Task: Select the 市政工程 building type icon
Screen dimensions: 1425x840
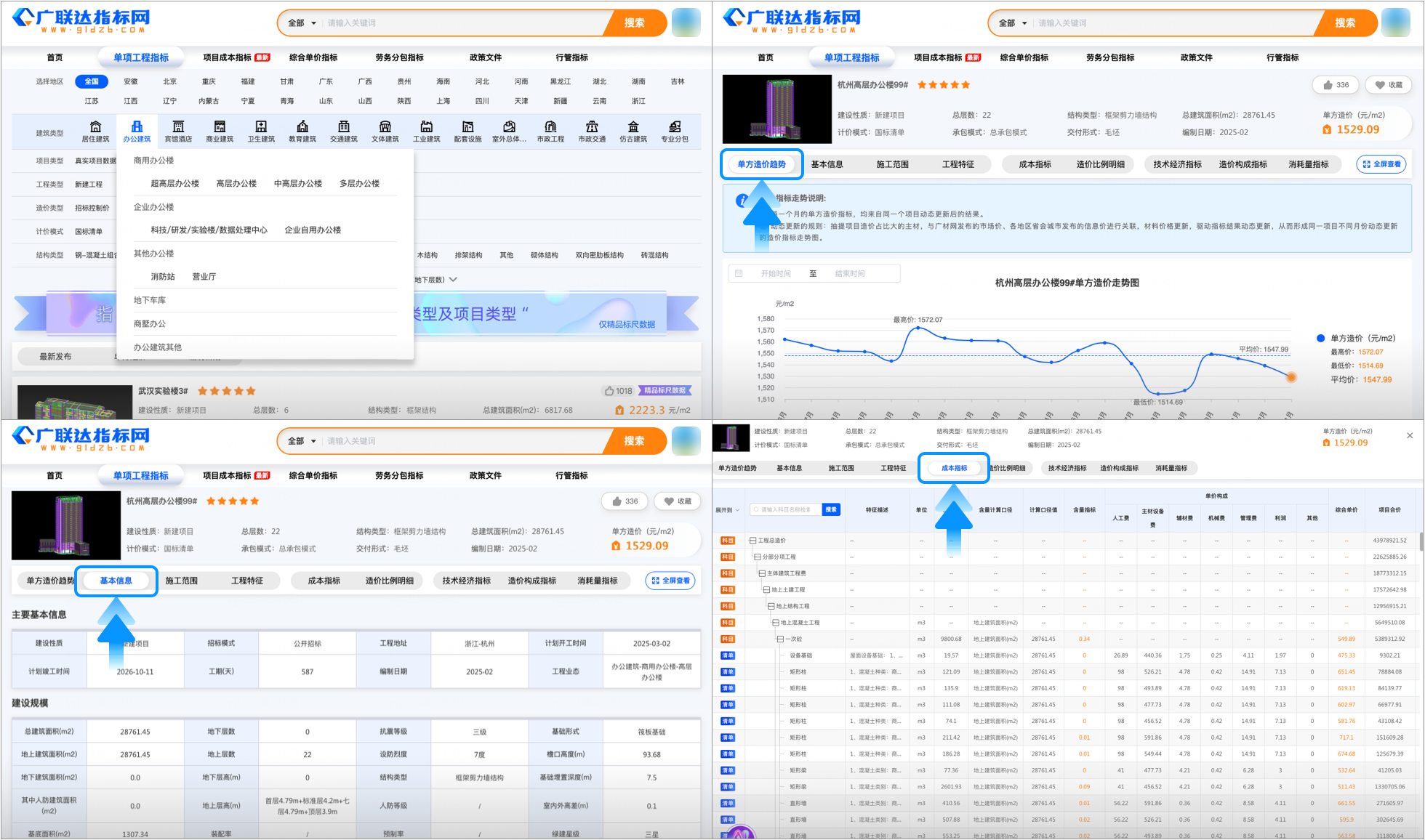Action: click(551, 131)
